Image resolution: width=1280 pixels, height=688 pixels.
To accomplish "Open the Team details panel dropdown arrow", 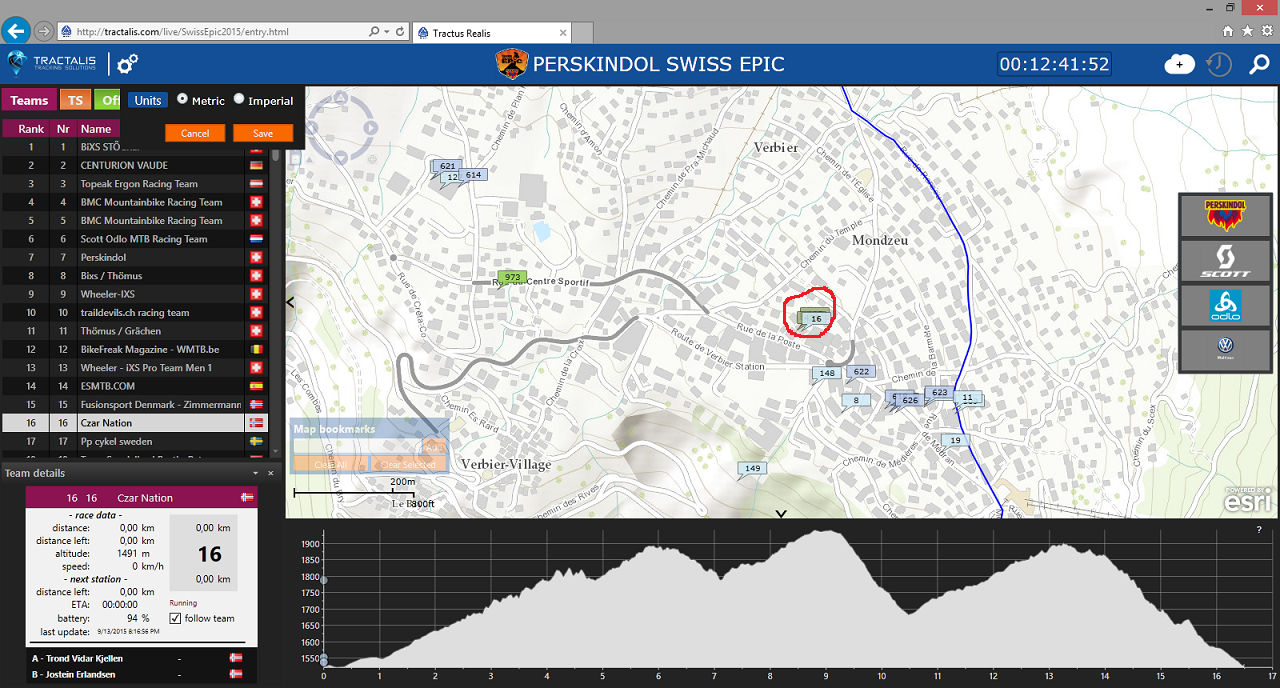I will point(256,473).
